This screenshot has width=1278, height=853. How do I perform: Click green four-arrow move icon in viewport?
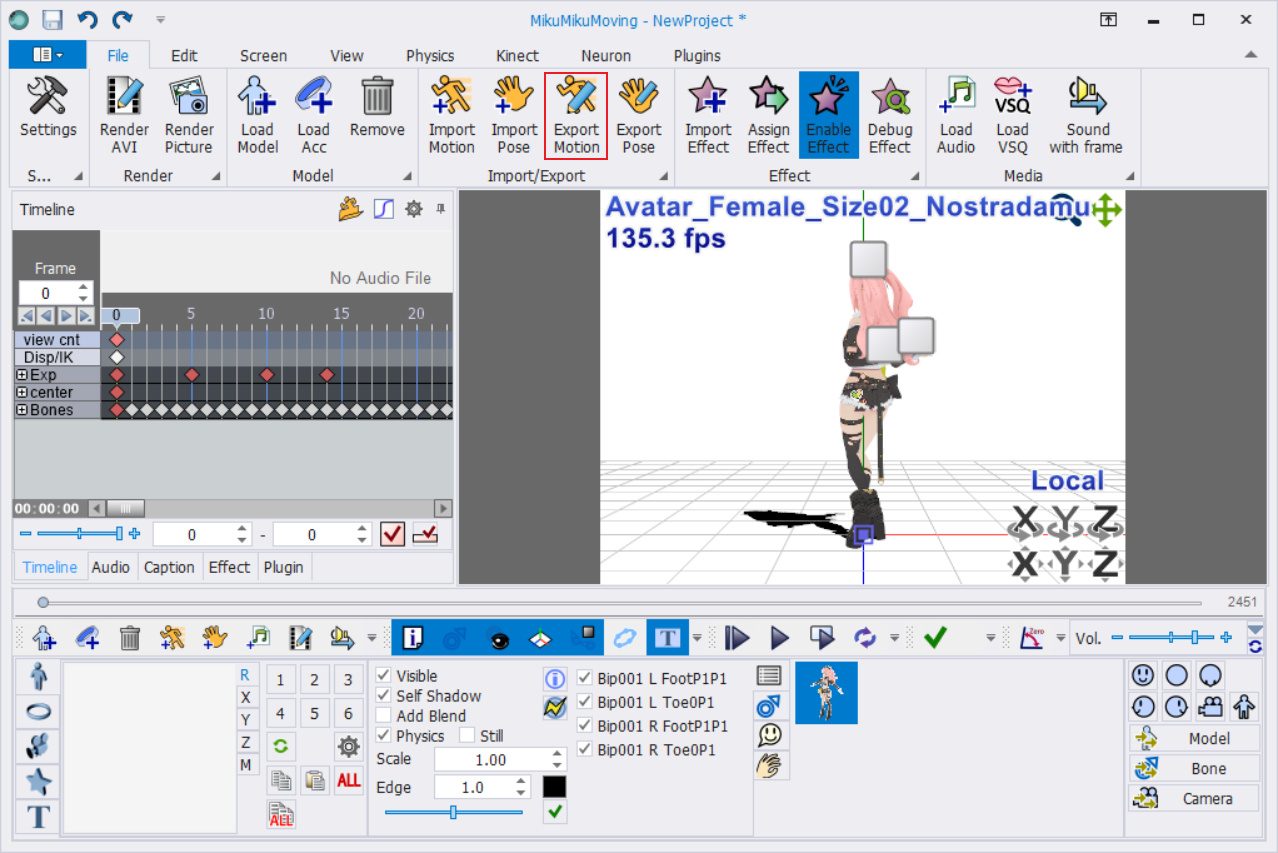tap(1105, 210)
